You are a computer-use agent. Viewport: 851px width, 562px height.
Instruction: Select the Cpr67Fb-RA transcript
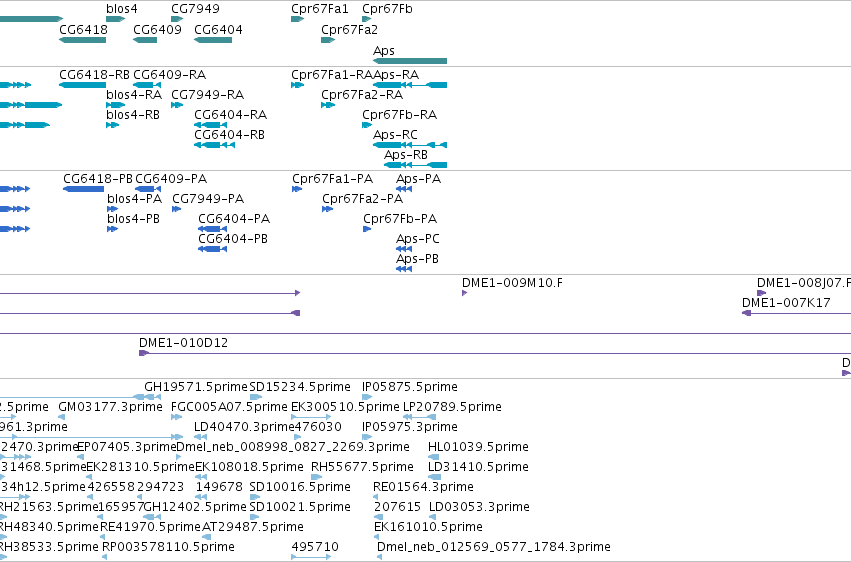(x=366, y=125)
